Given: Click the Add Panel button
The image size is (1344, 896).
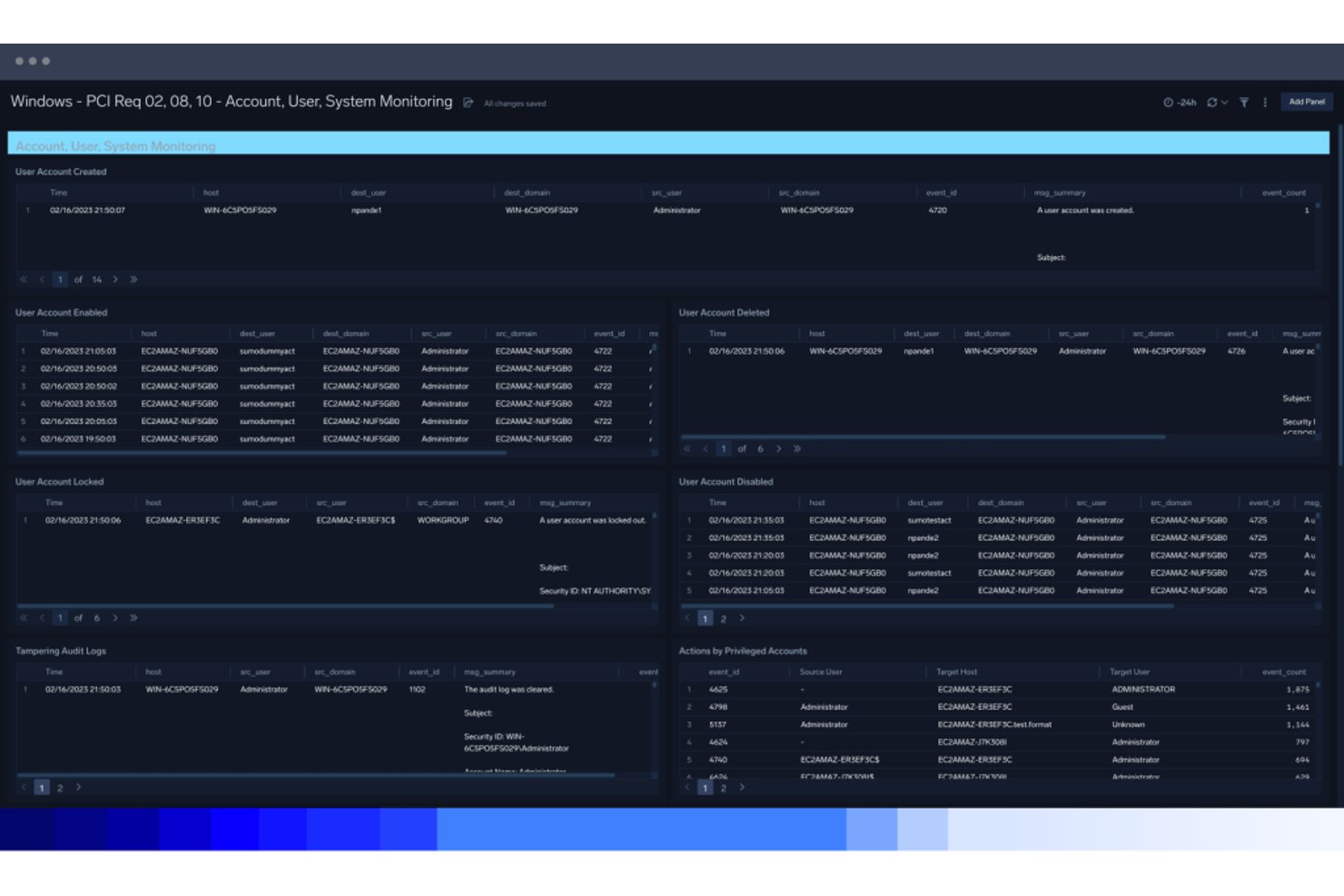Looking at the screenshot, I should tap(1307, 102).
